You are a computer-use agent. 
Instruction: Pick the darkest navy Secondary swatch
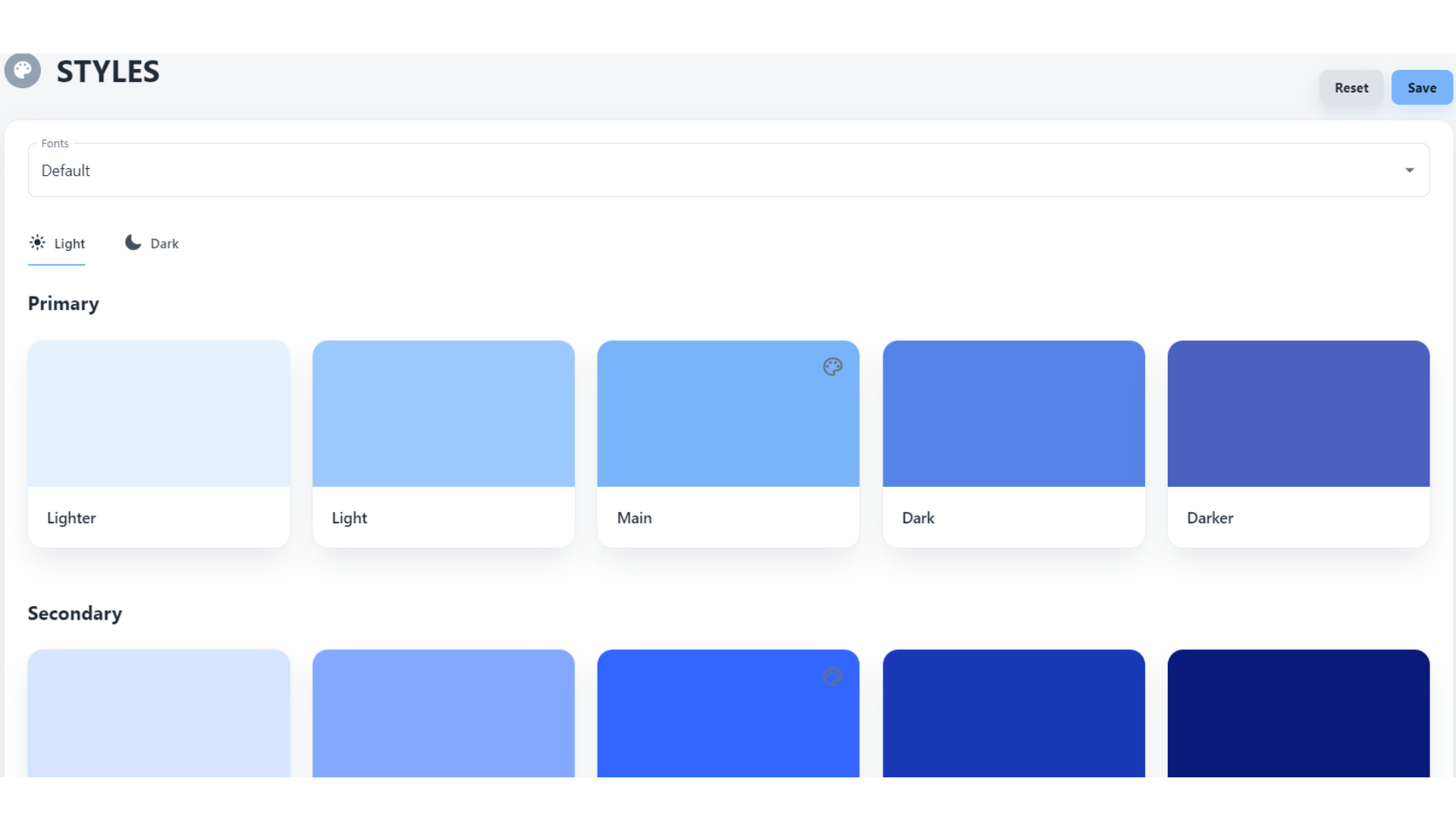click(x=1298, y=713)
